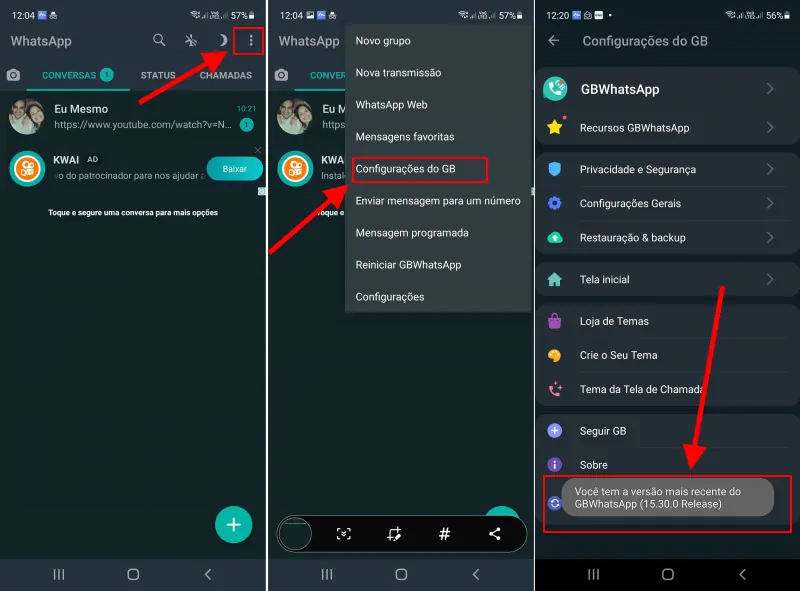This screenshot has width=800, height=591.
Task: Expand the Recursos GBWhatsApp chevron
Action: pyautogui.click(x=770, y=128)
